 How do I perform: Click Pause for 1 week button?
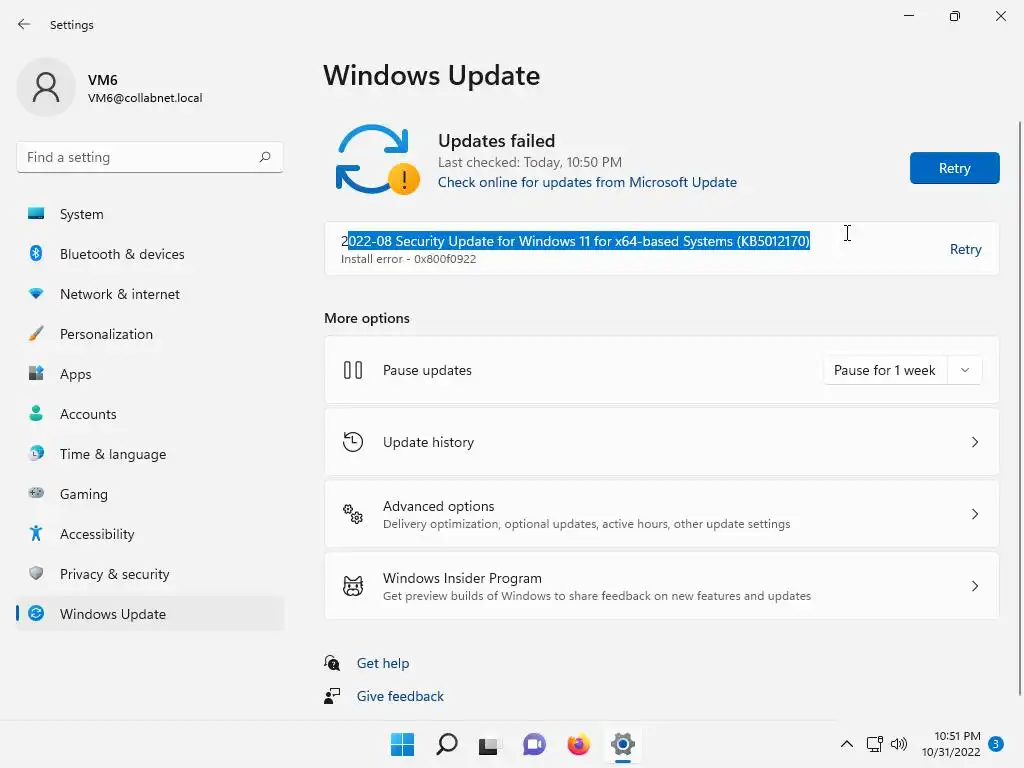885,370
